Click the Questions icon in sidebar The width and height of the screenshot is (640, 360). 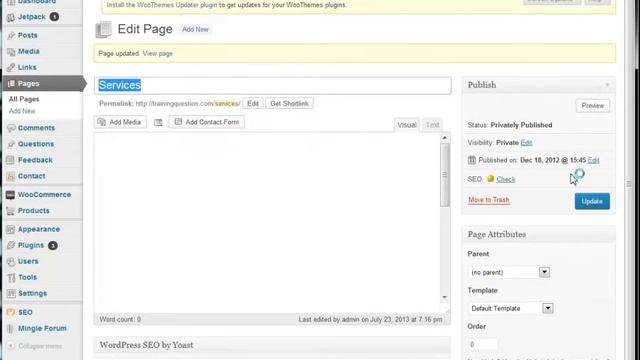pyautogui.click(x=11, y=144)
